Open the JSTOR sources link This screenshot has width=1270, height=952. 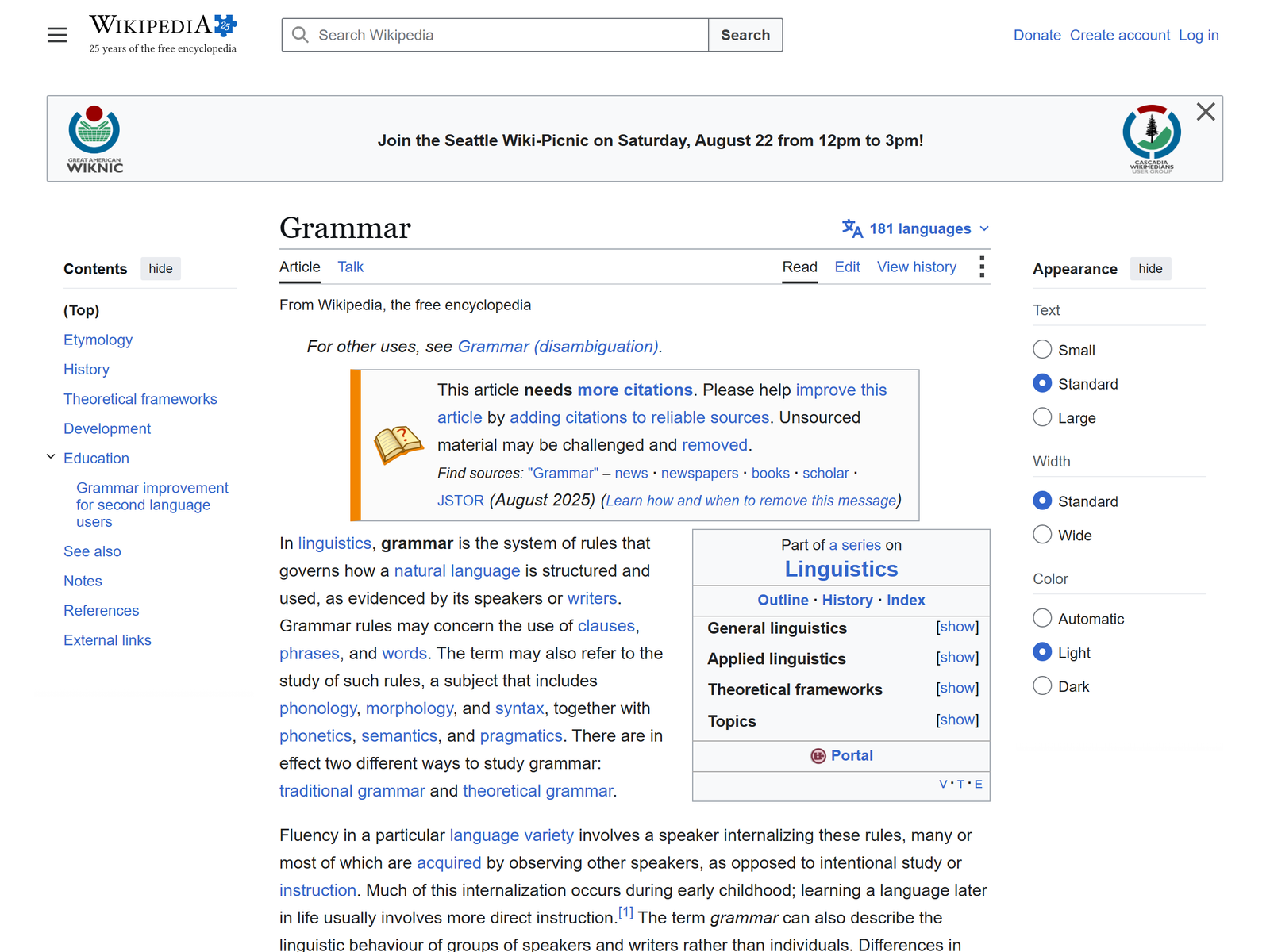click(460, 501)
